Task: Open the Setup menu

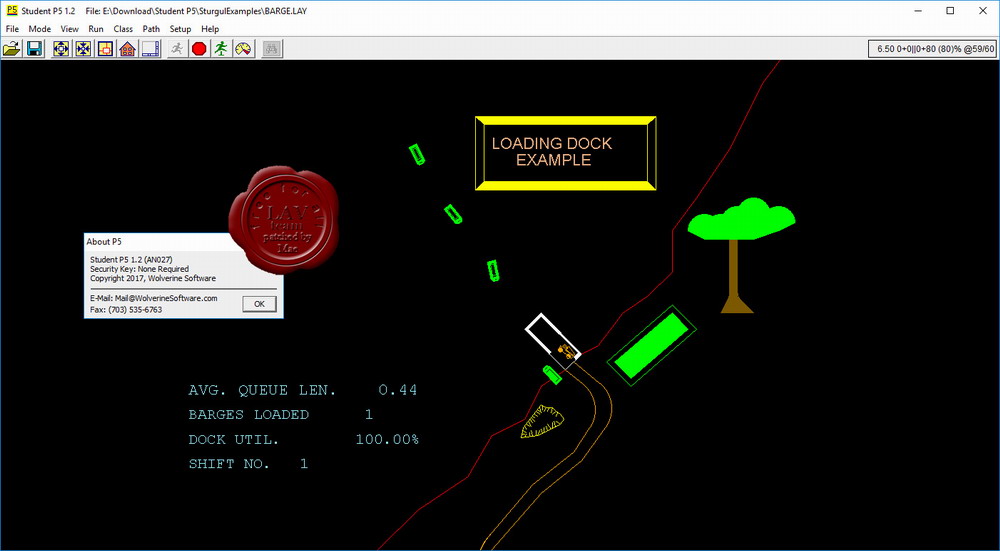Action: [x=180, y=29]
